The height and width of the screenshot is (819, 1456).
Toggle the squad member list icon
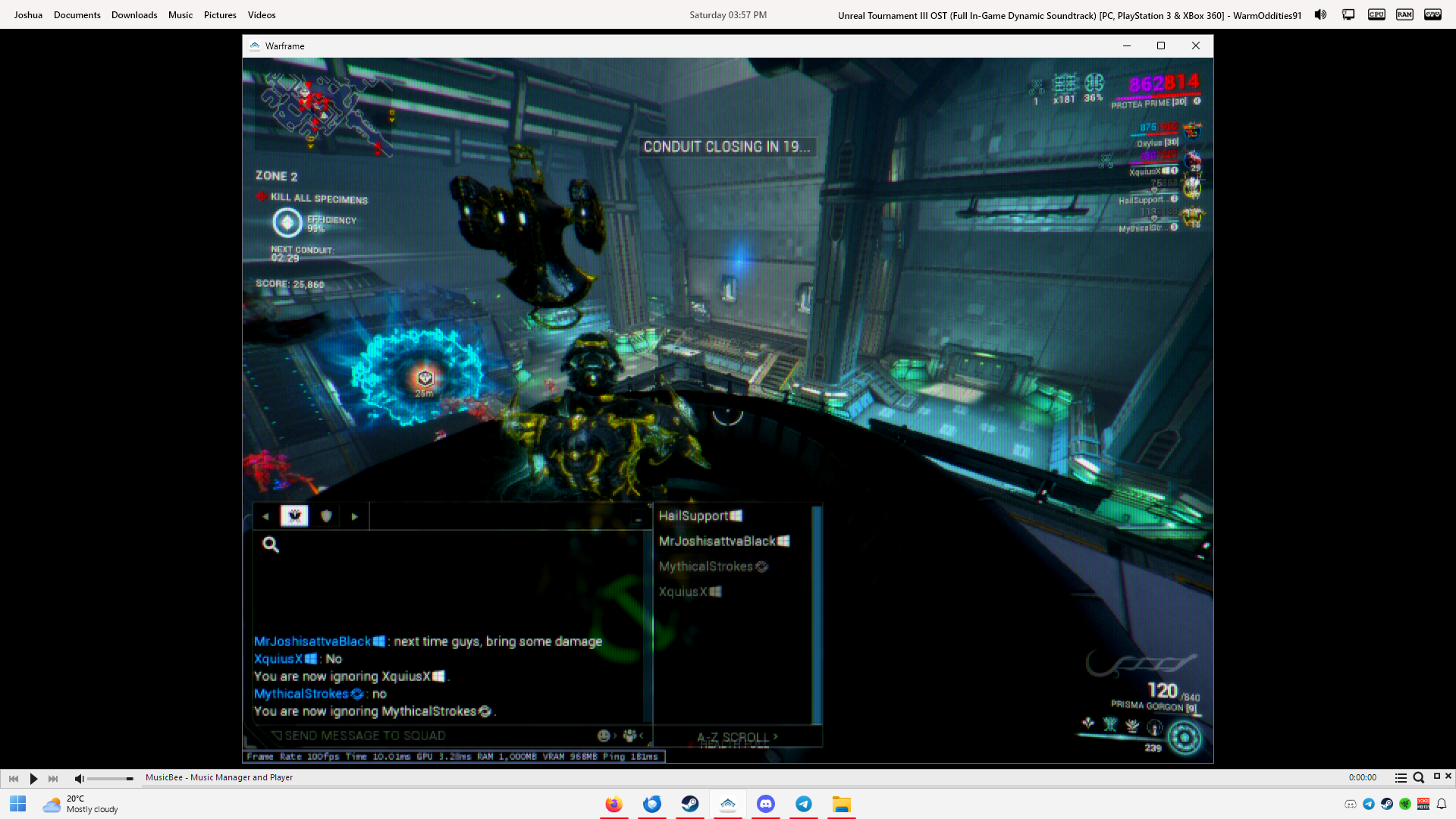click(x=630, y=735)
